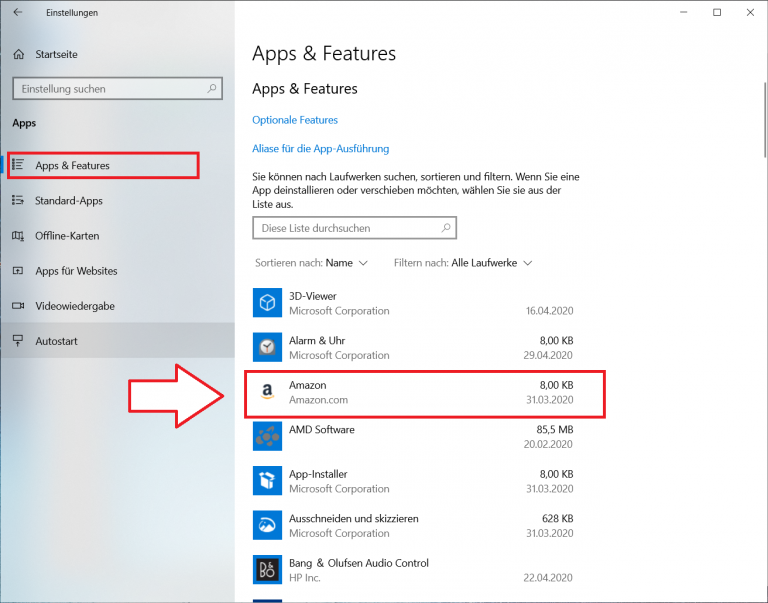768x603 pixels.
Task: Go to Startseite
Action: 56,54
